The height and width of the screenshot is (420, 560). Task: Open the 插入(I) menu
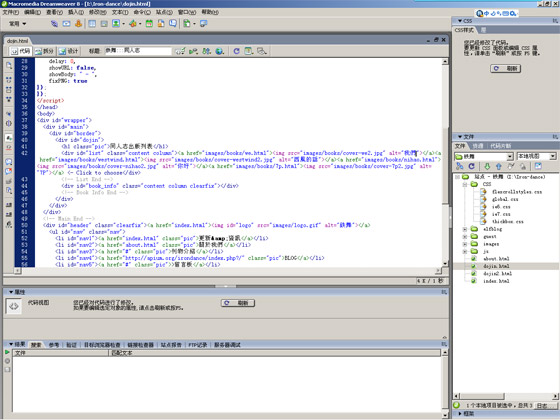pos(76,12)
